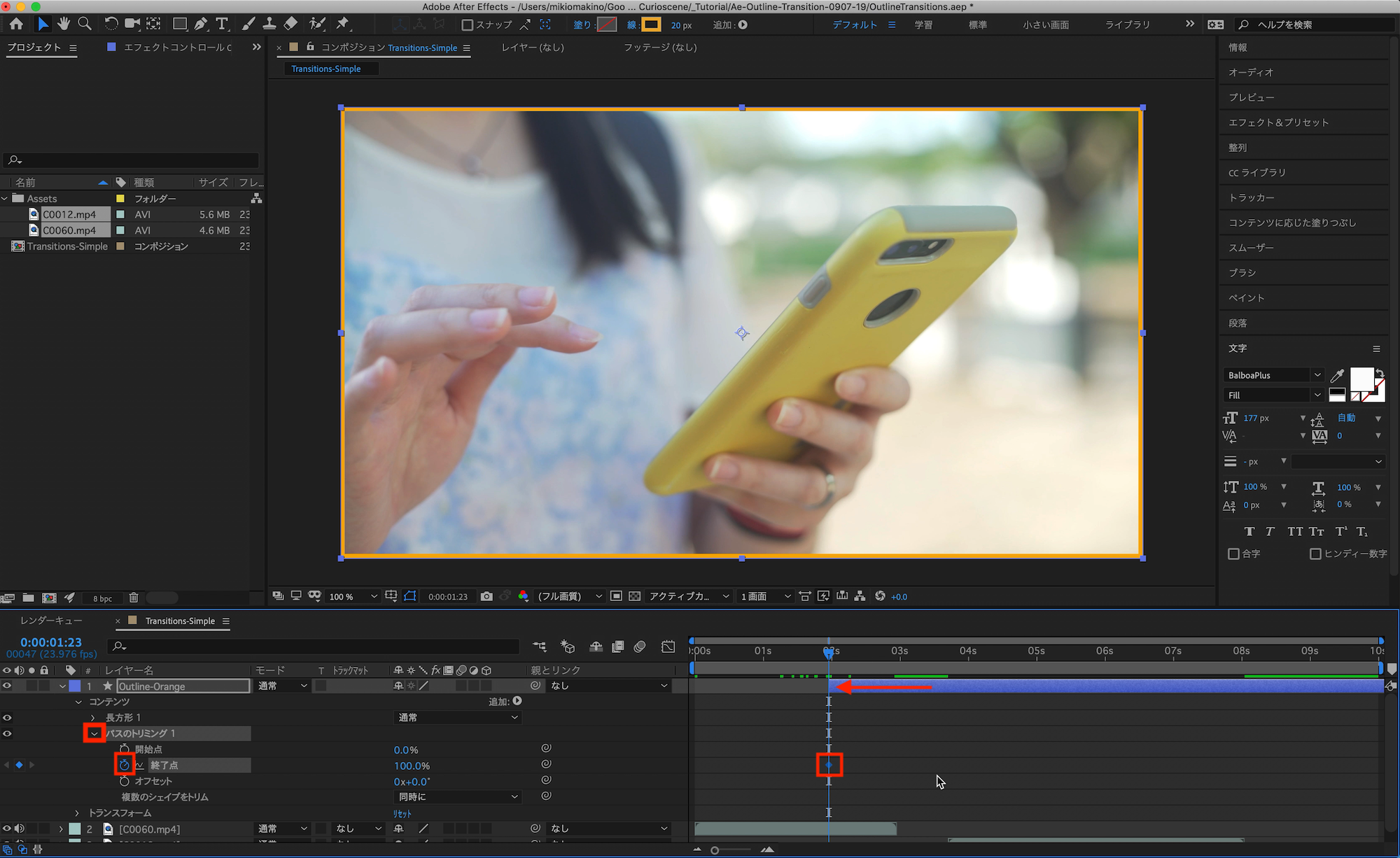Screen dimensions: 1400x858
Task: Select the Type text tool
Action: point(222,24)
